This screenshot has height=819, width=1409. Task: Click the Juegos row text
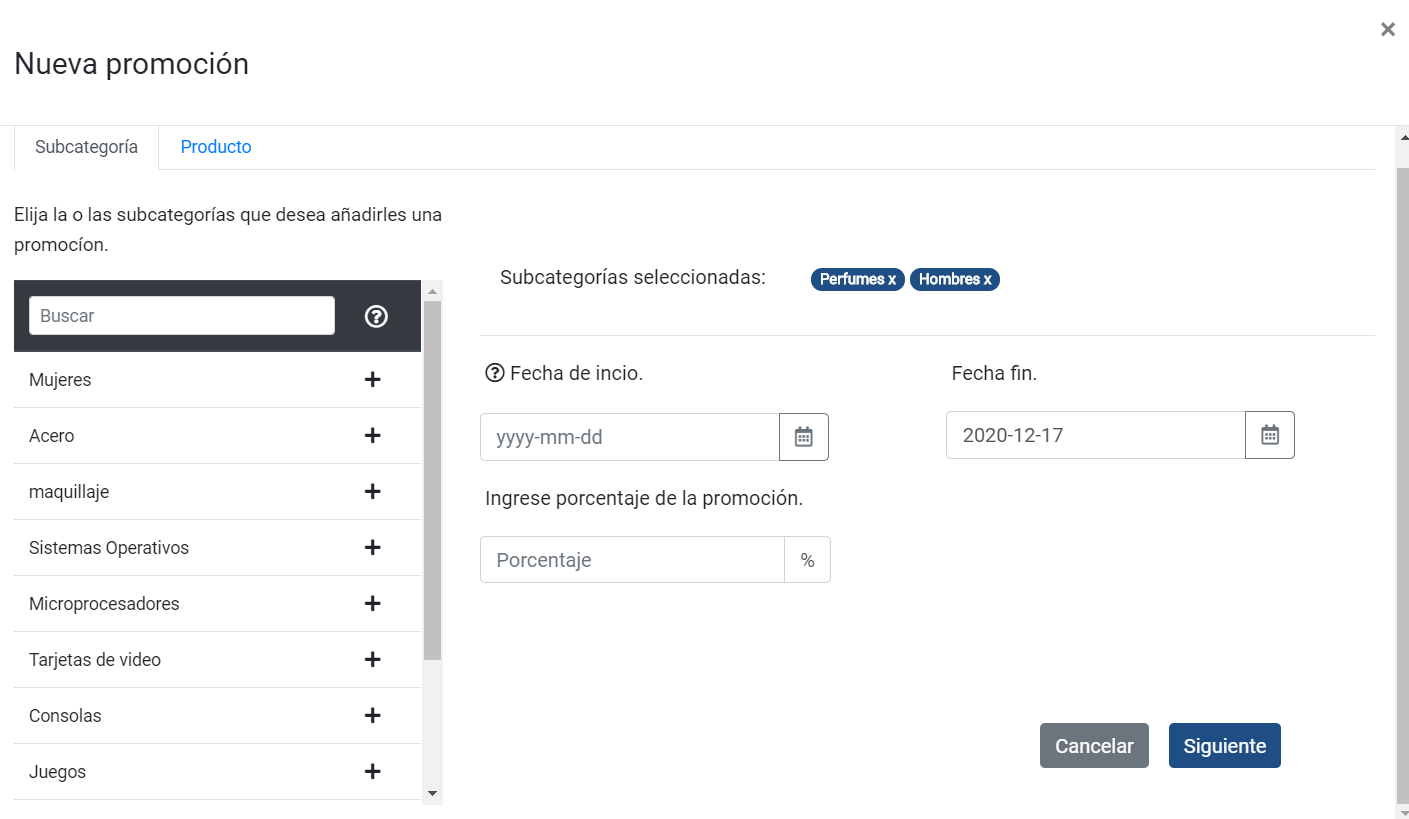coord(57,772)
